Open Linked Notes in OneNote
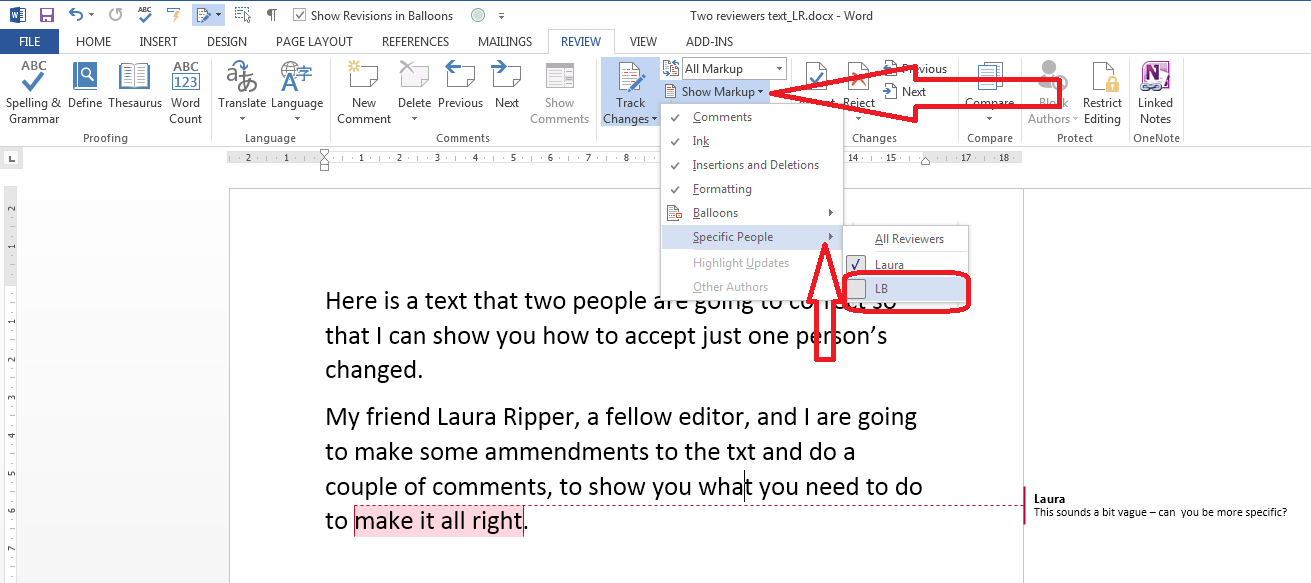The image size is (1311, 583). coord(1155,92)
